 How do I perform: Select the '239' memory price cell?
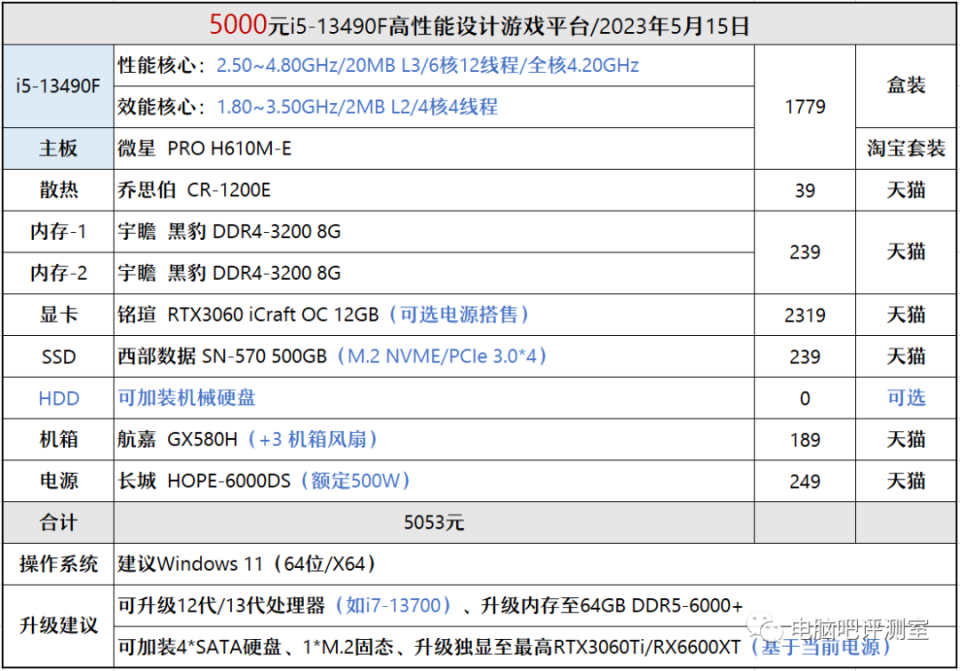804,252
